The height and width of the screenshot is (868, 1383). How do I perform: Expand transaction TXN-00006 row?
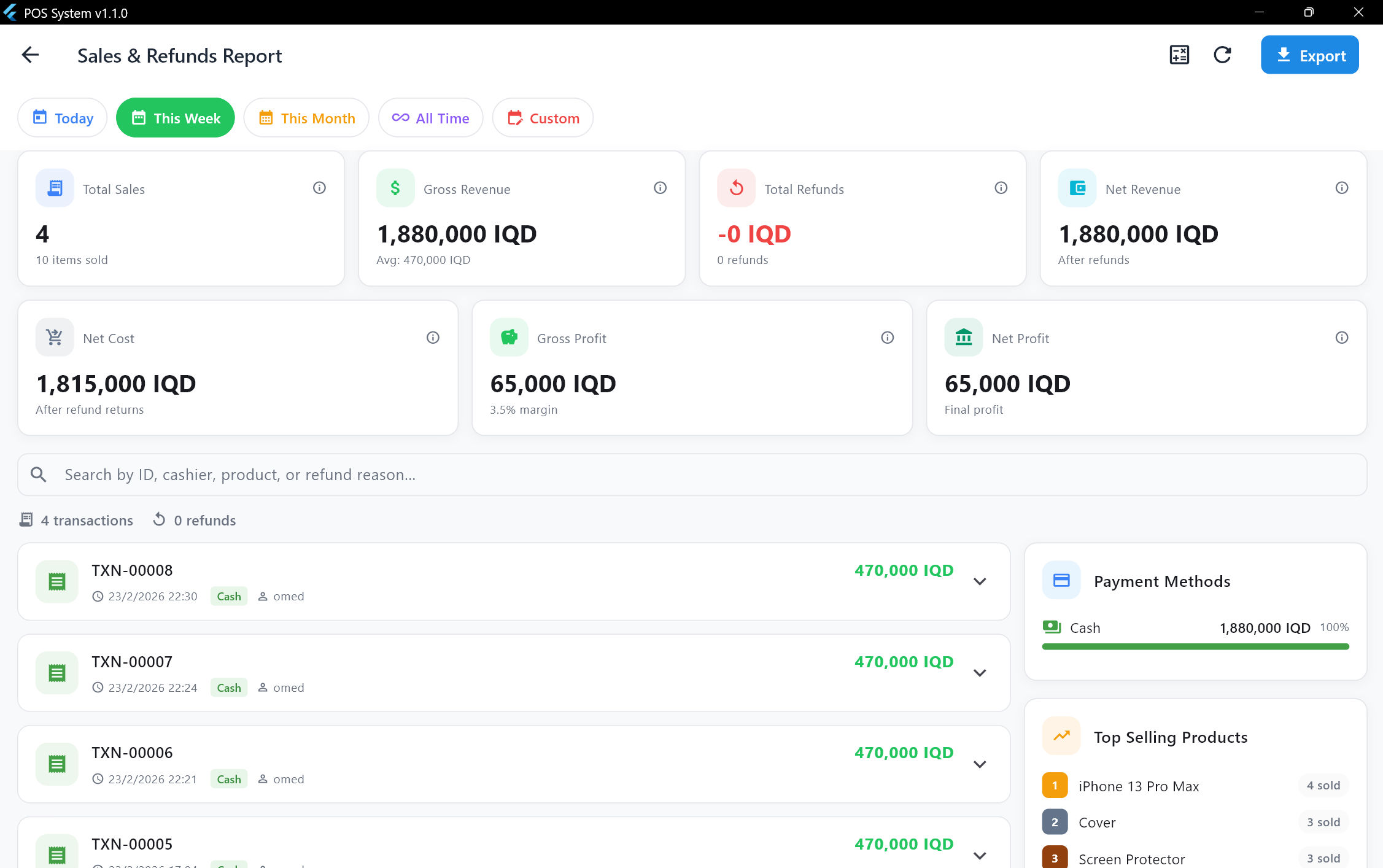point(980,764)
